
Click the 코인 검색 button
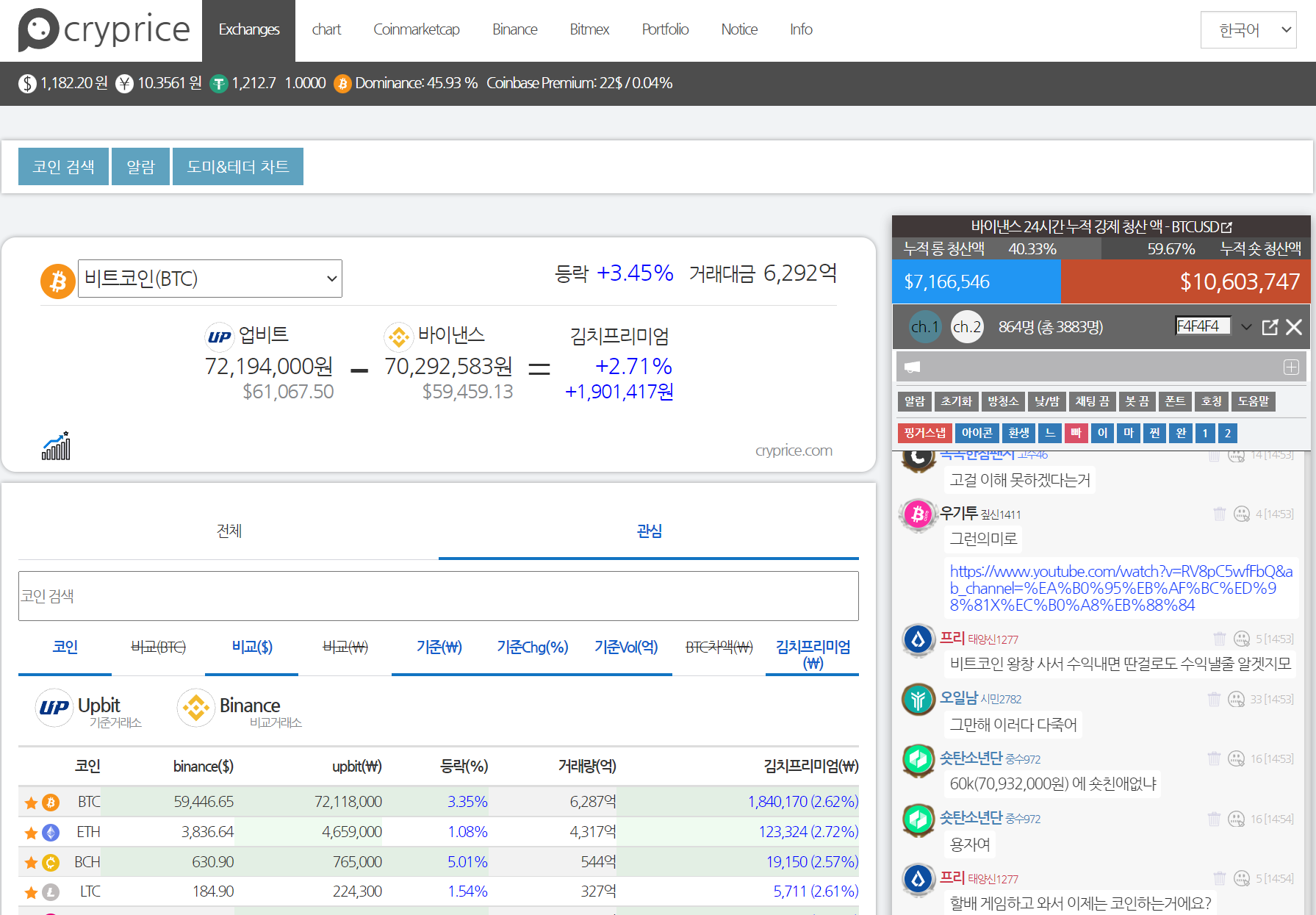(63, 167)
